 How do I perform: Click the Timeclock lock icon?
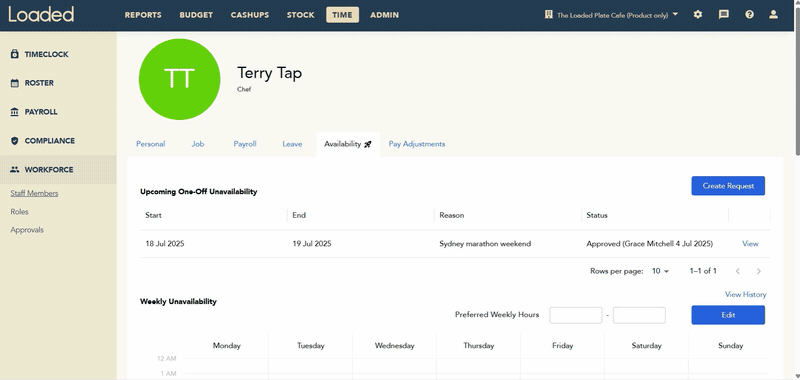[x=14, y=54]
